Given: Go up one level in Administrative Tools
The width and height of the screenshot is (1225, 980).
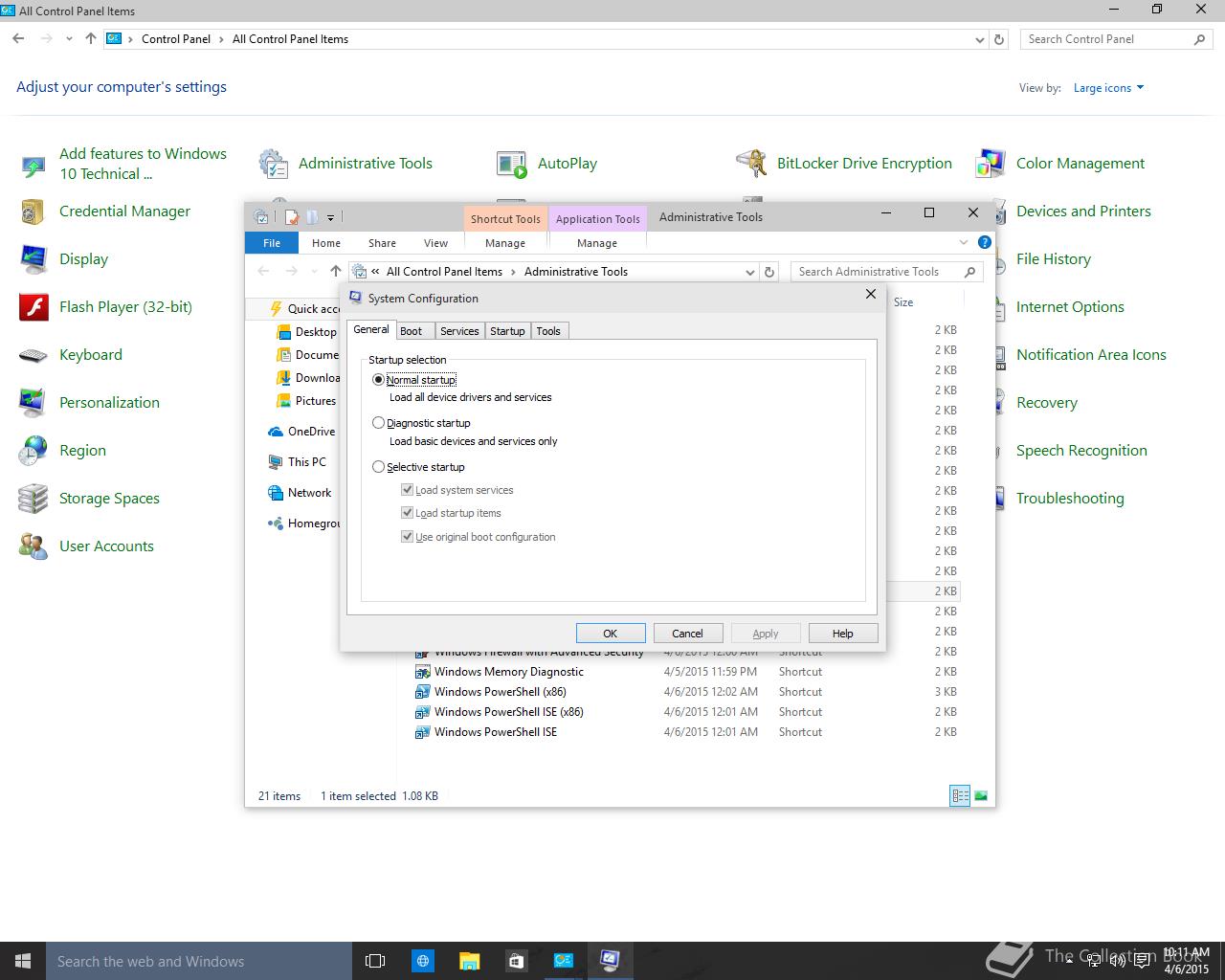Looking at the screenshot, I should [x=335, y=272].
